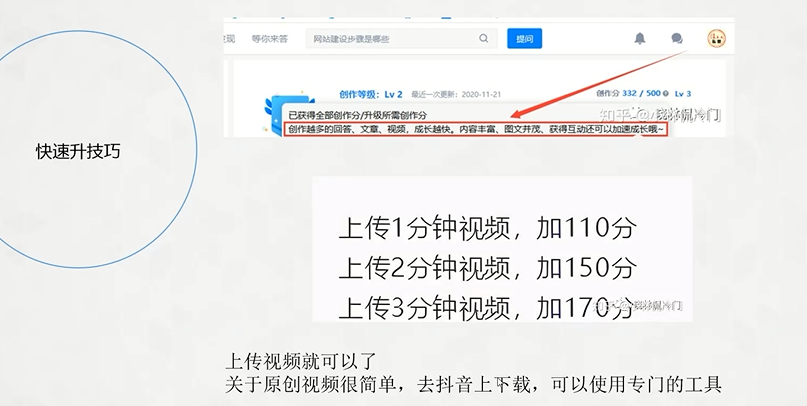Click the 创作分 332 / 500 score
Viewport: 807px width, 406px height.
pyautogui.click(x=628, y=94)
